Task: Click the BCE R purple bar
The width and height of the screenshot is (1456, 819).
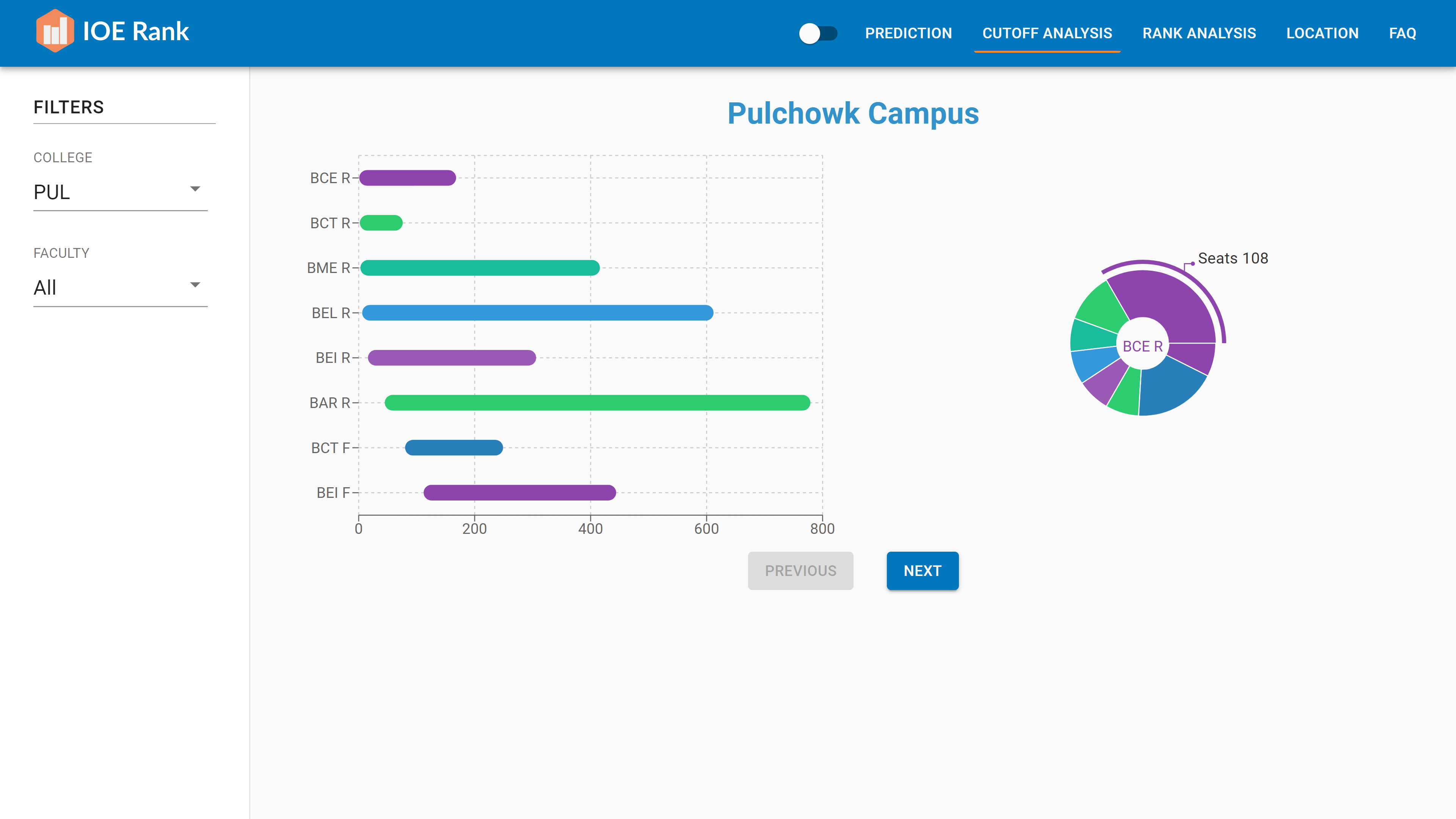Action: (x=408, y=178)
